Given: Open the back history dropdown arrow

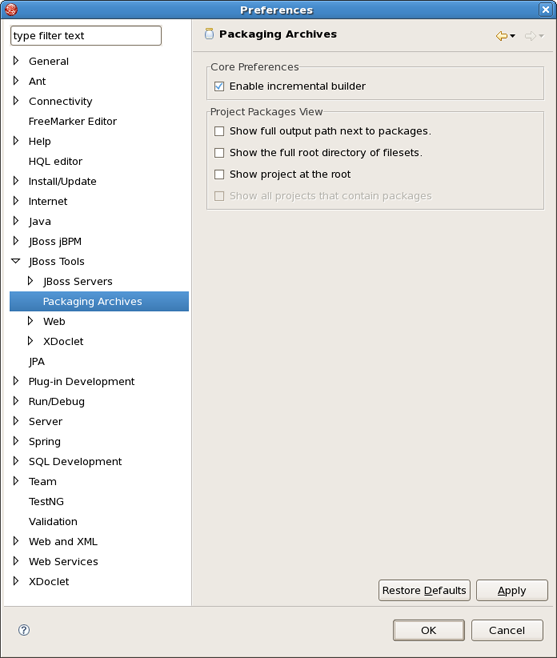Looking at the screenshot, I should pyautogui.click(x=513, y=36).
